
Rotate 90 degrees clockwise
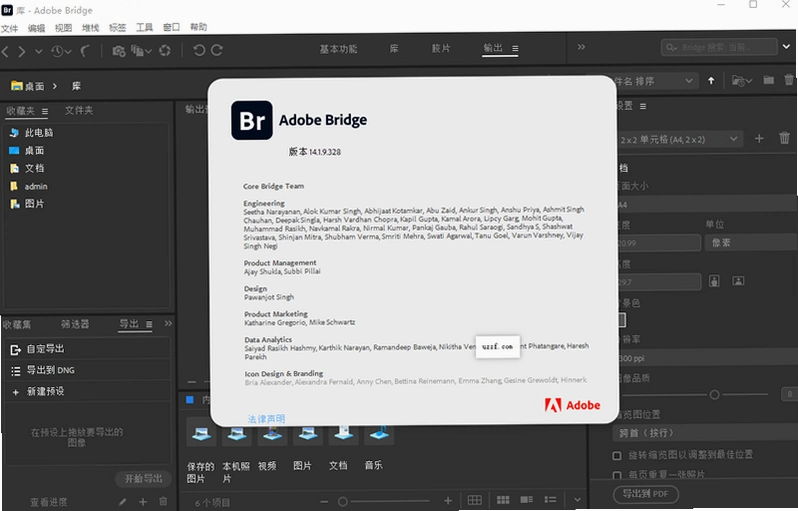click(217, 50)
